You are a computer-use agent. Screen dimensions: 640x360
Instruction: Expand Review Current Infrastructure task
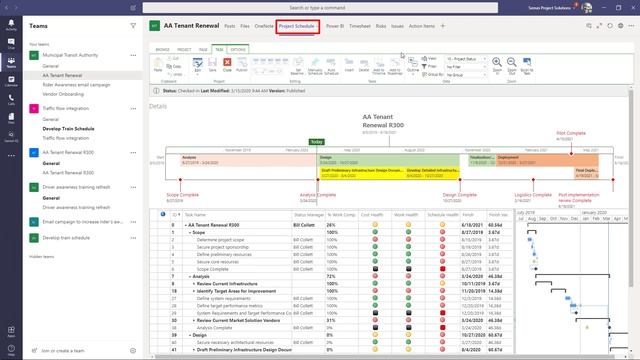194,284
